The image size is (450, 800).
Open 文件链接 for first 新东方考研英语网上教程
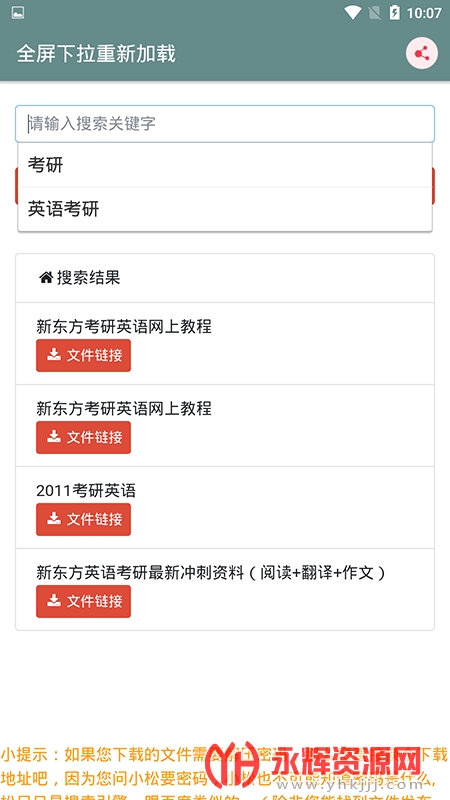[83, 355]
